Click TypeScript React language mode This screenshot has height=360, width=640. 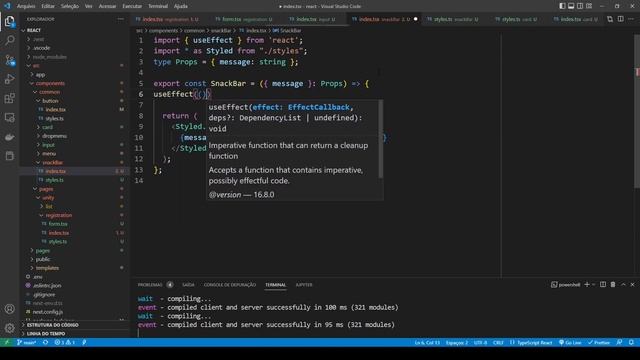point(531,342)
